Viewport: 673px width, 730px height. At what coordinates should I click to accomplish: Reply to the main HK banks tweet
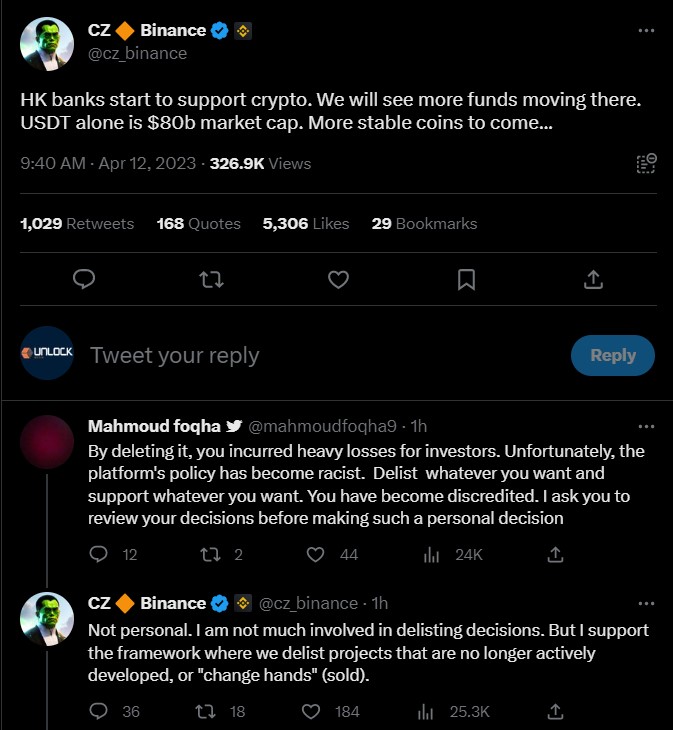point(85,279)
